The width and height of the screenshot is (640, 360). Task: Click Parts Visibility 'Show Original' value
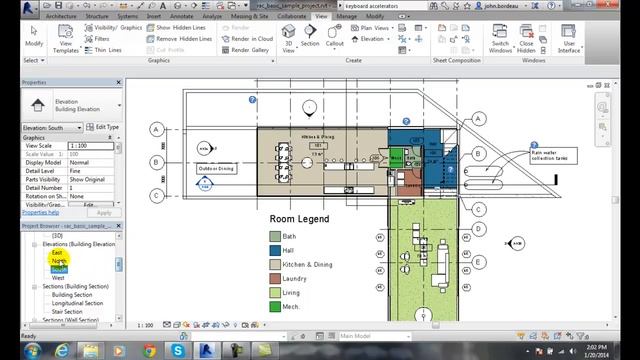pos(91,180)
